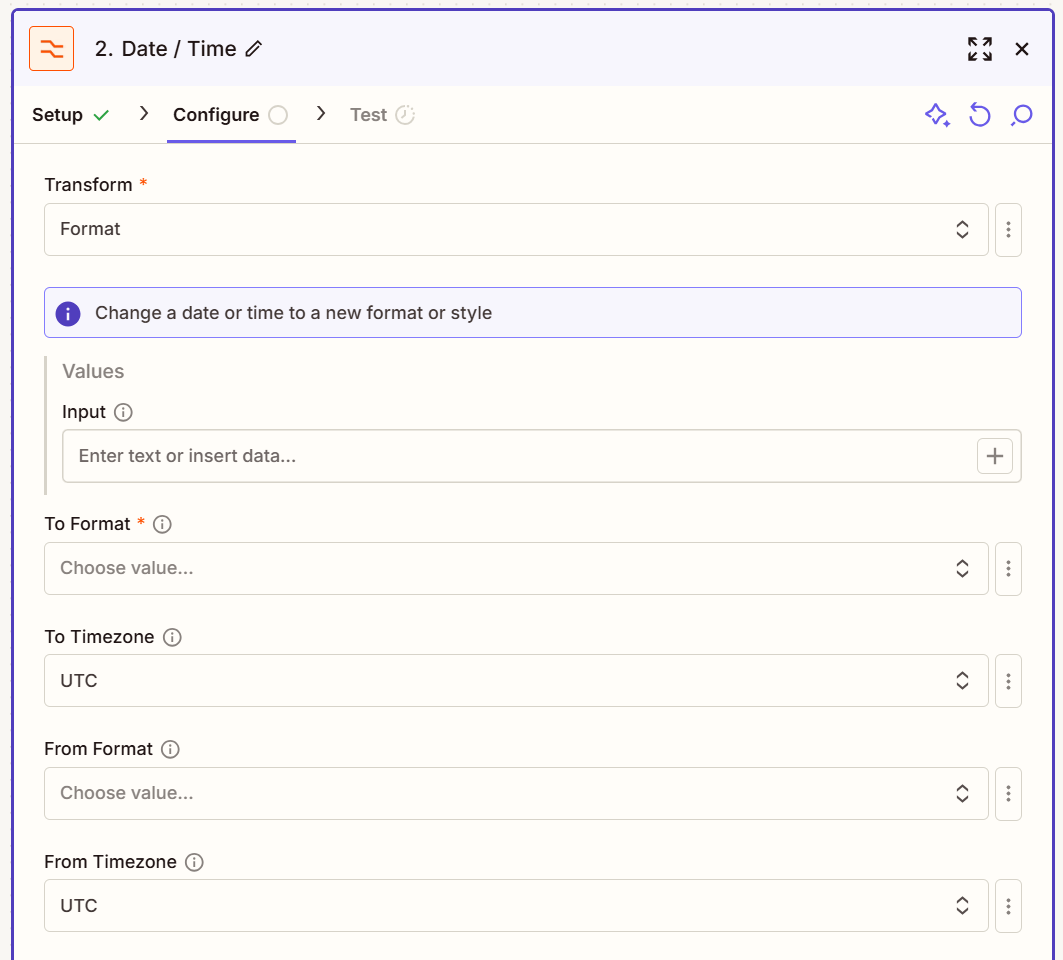The width and height of the screenshot is (1063, 960).
Task: Rename step using the pencil icon
Action: [254, 49]
